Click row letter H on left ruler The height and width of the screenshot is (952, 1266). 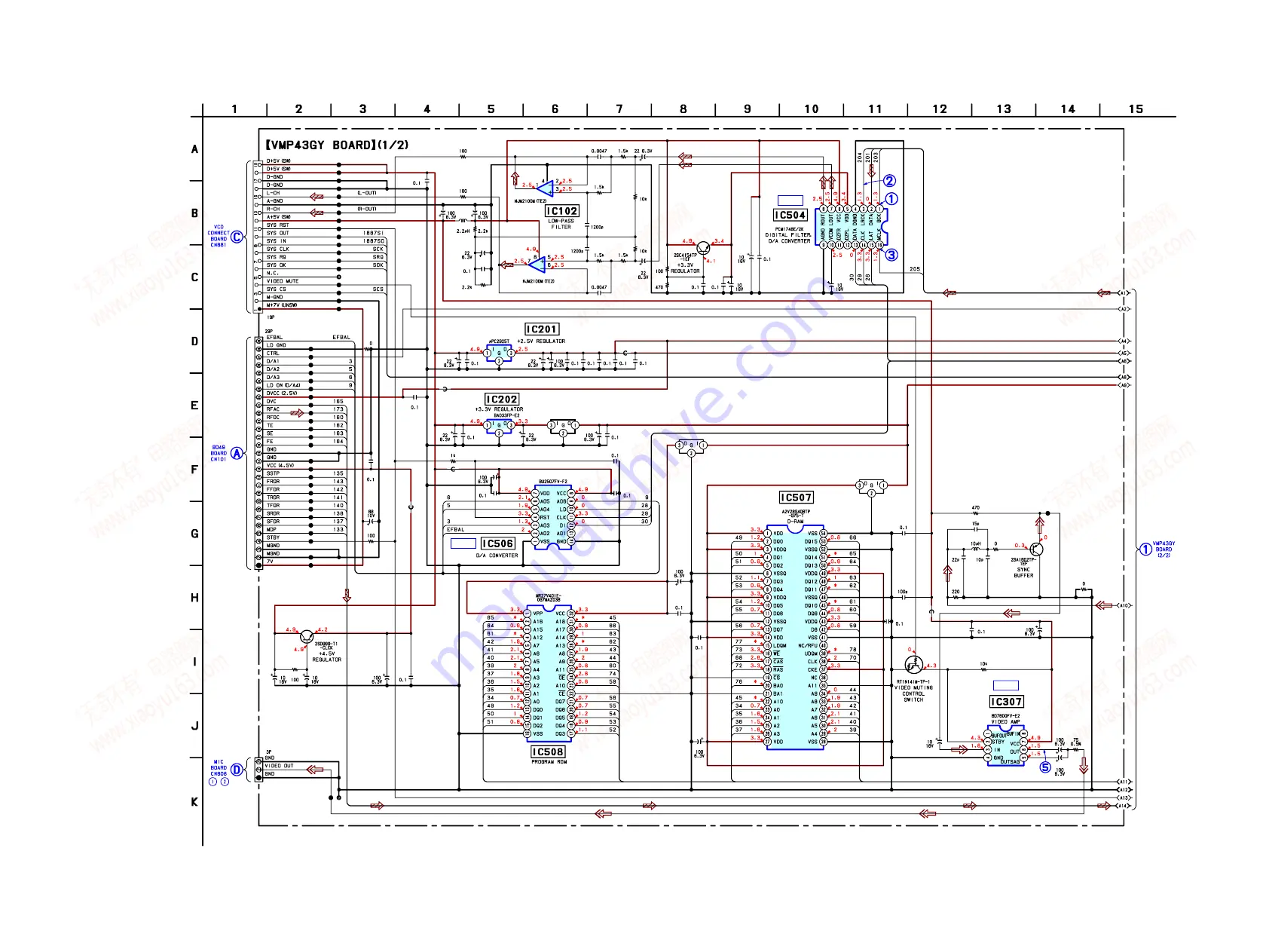pyautogui.click(x=194, y=598)
